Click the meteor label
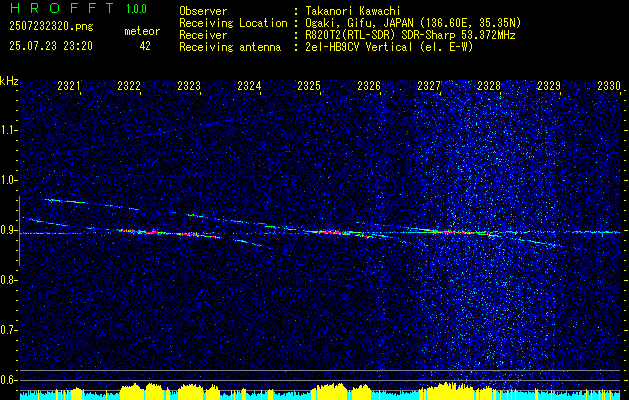Image resolution: width=629 pixels, height=400 pixels. tap(142, 31)
